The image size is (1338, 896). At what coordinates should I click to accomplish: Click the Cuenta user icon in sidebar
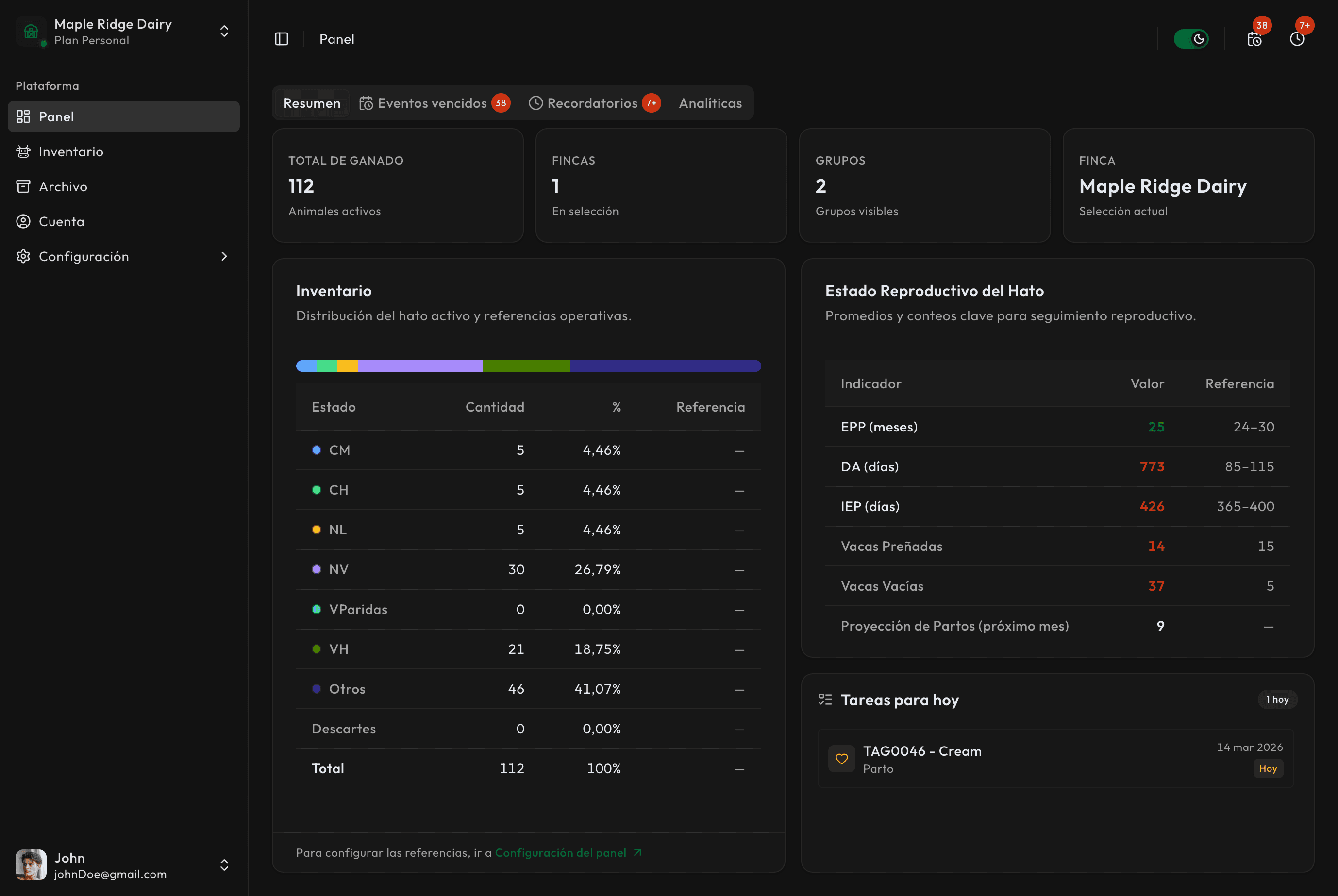click(x=23, y=221)
